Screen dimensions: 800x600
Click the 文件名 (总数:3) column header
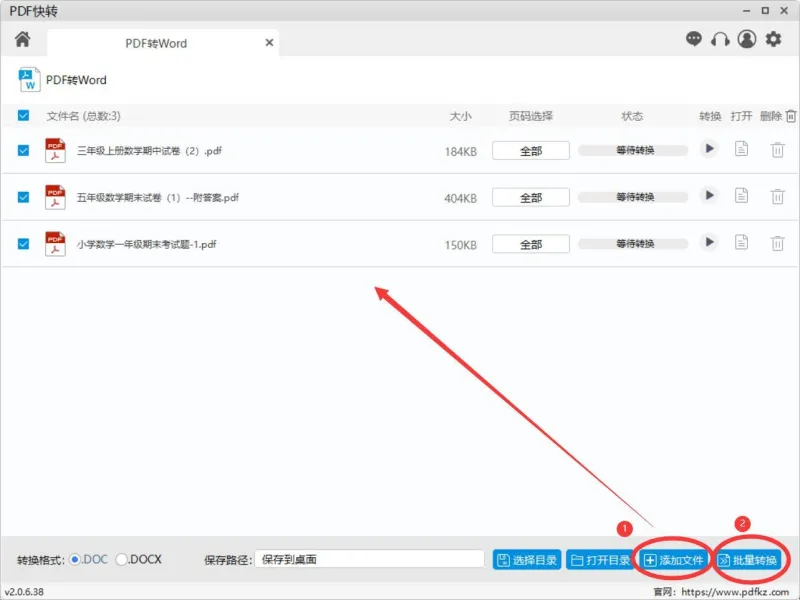click(x=84, y=116)
